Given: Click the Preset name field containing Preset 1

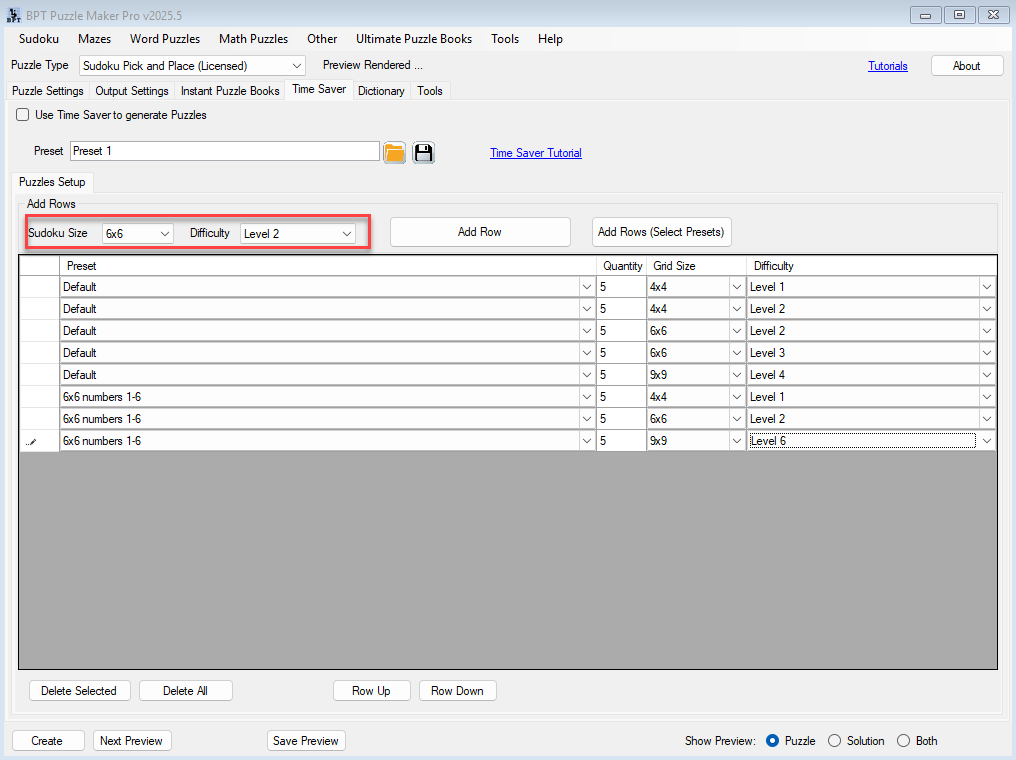Looking at the screenshot, I should [x=225, y=151].
